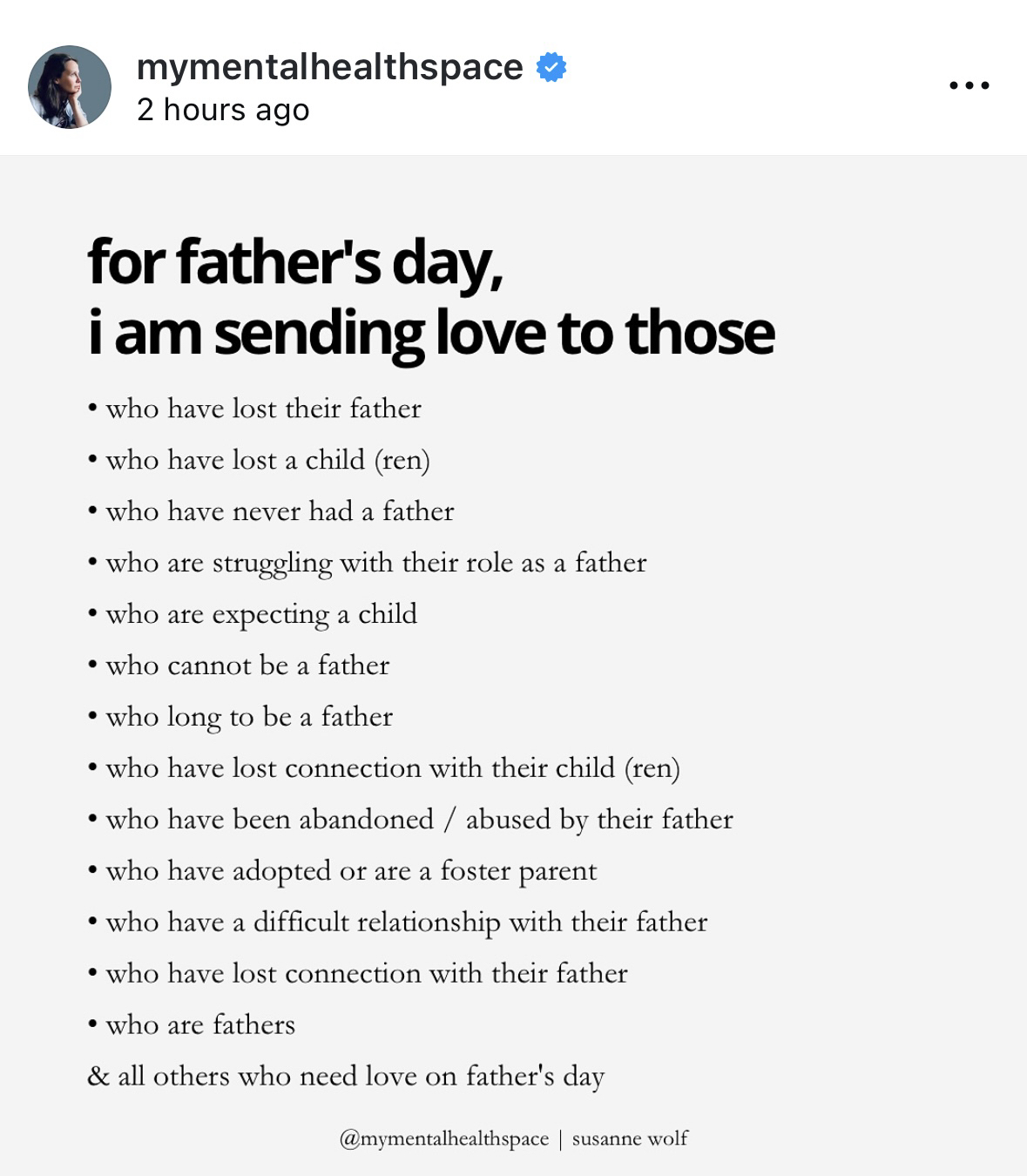Image resolution: width=1027 pixels, height=1176 pixels.
Task: Open the mymentalhealthspace profile picture
Action: pos(70,87)
